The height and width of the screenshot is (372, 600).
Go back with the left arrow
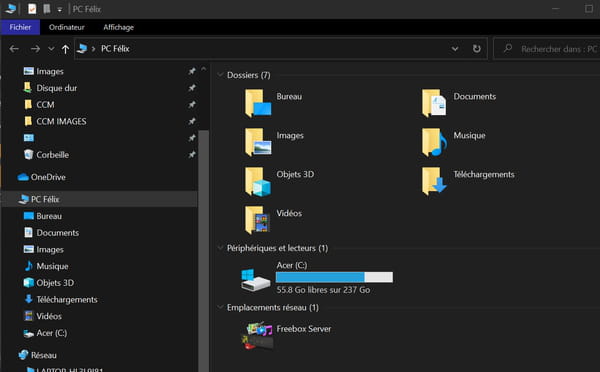14,49
